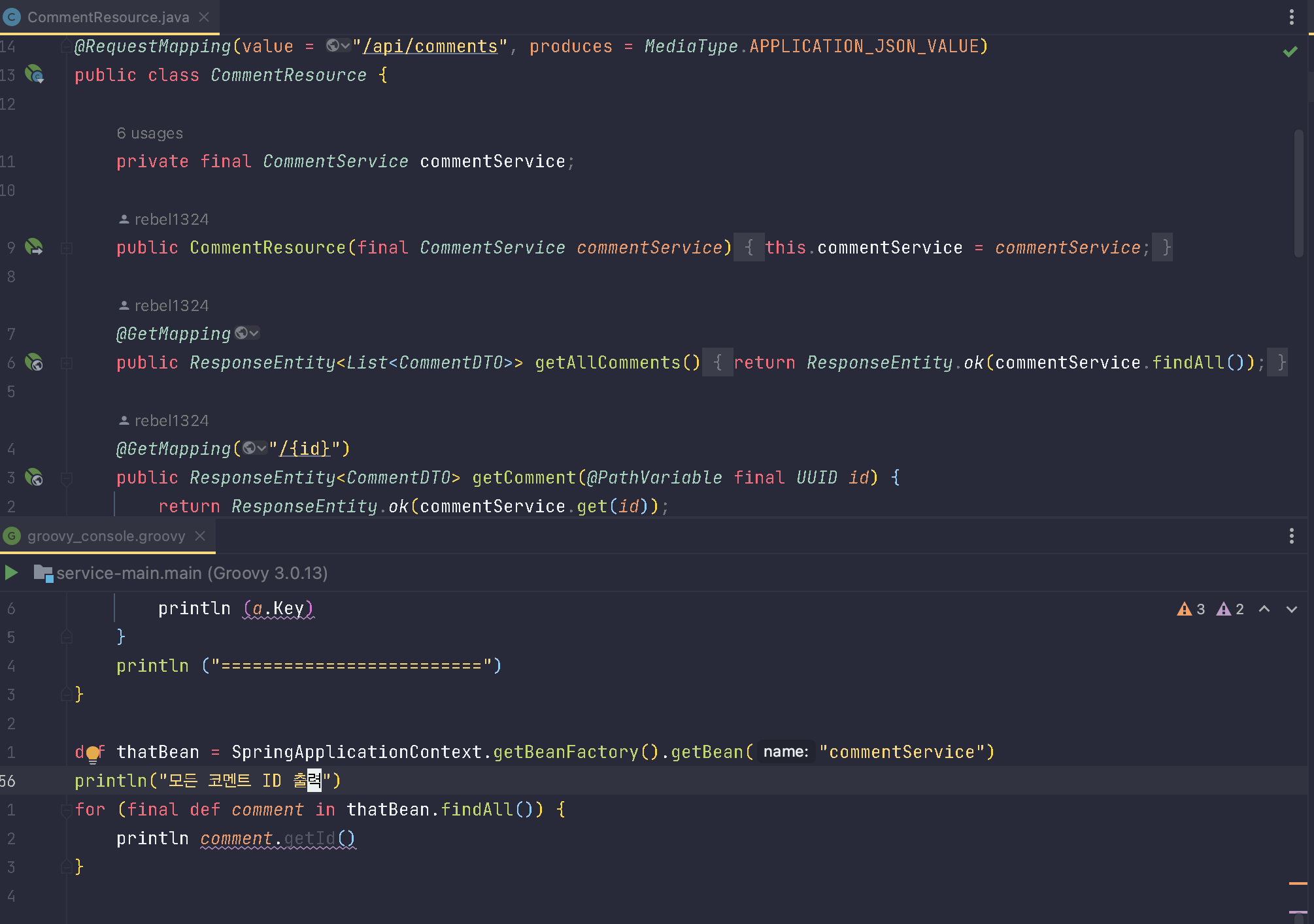Click the @PathVariable annotation

[654, 478]
